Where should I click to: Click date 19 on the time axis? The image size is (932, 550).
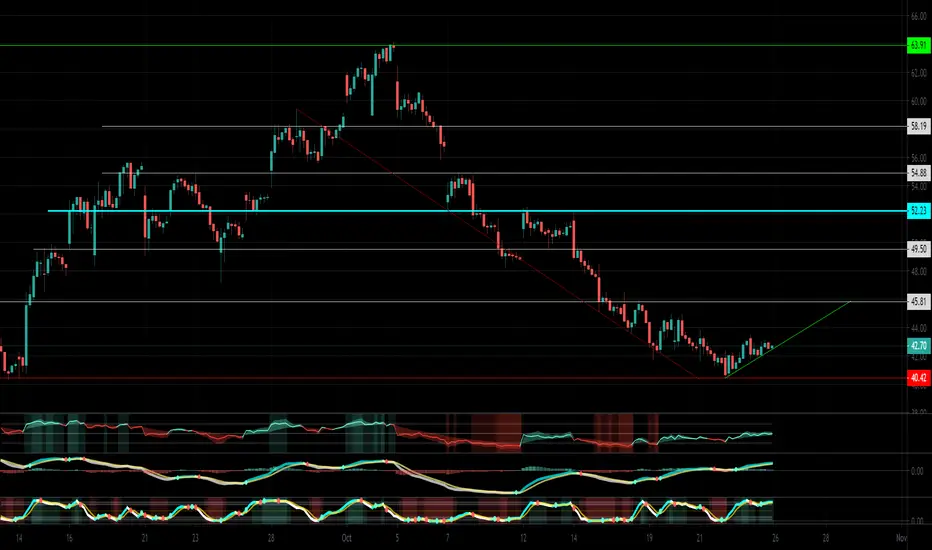point(649,539)
